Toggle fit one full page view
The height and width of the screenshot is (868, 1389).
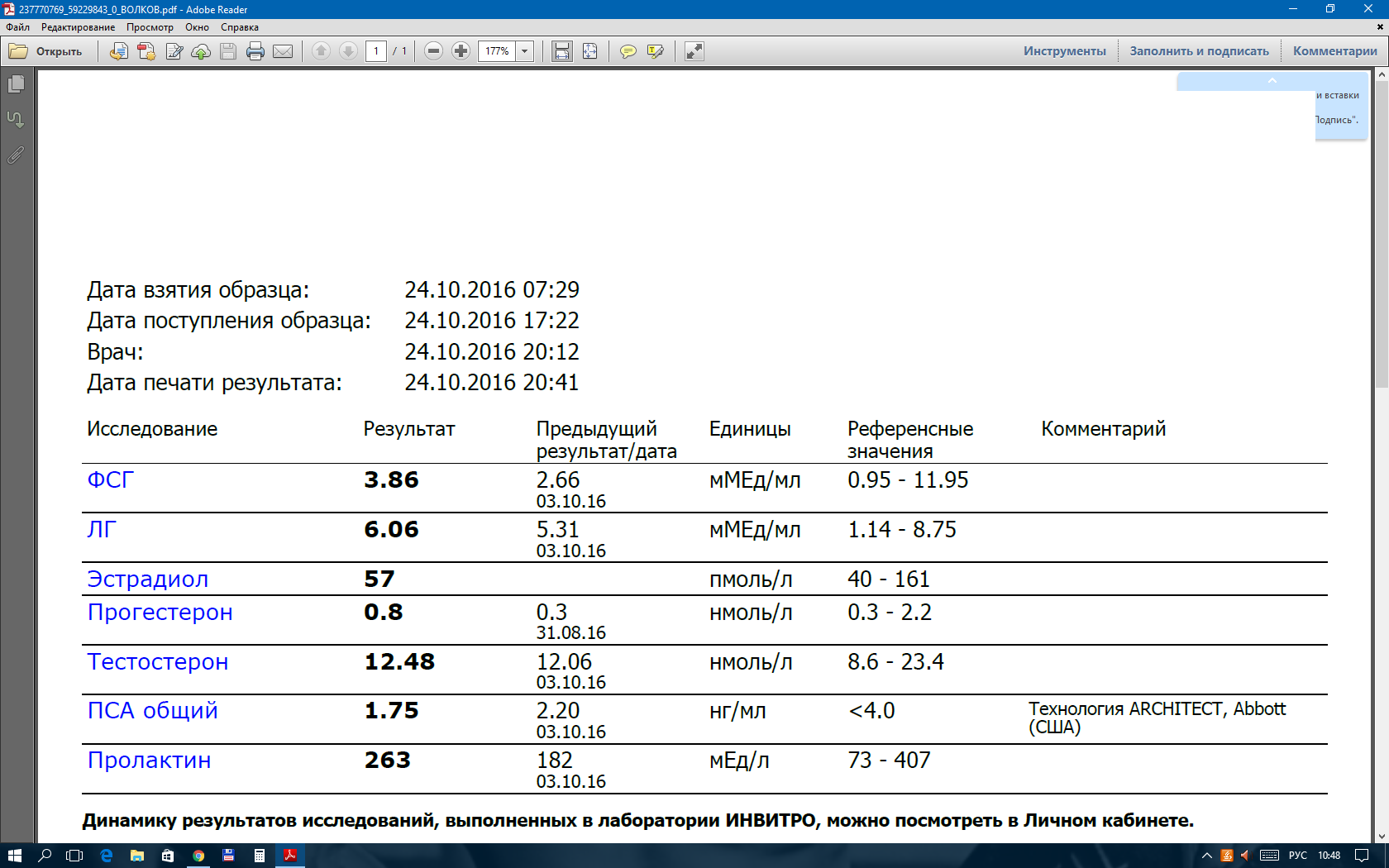click(x=589, y=51)
